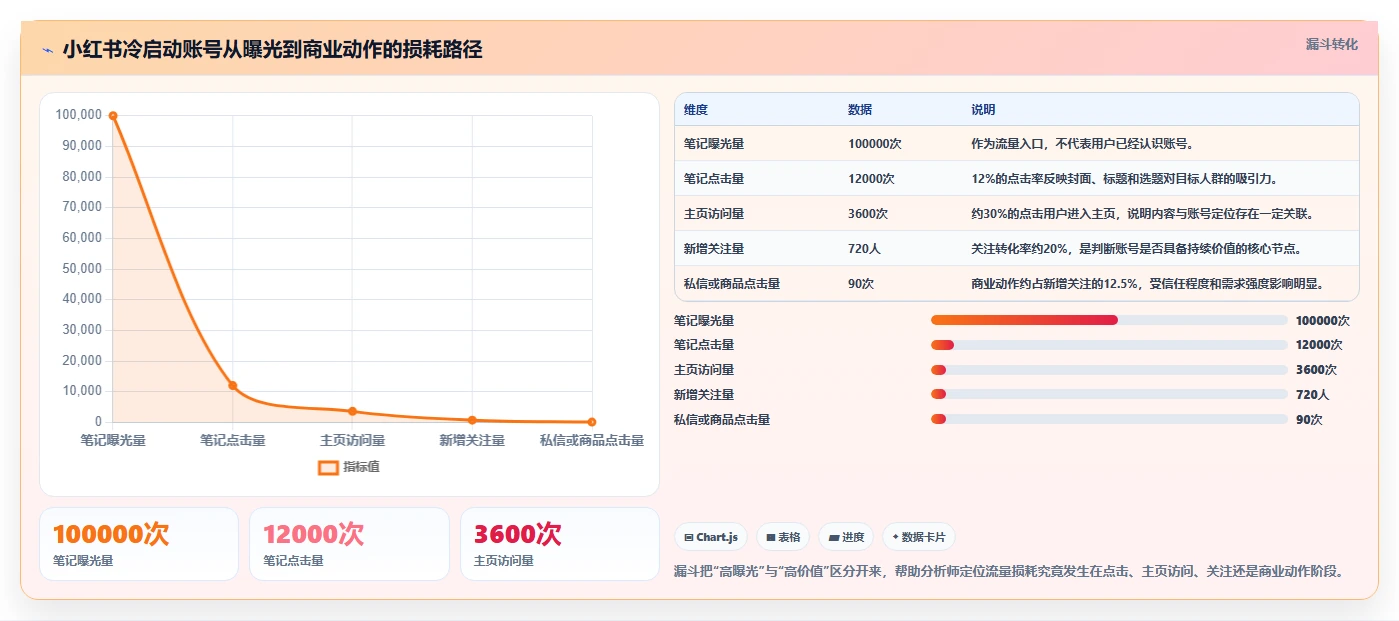The image size is (1399, 621).
Task: Click the Chart.js chip
Action: pyautogui.click(x=711, y=537)
